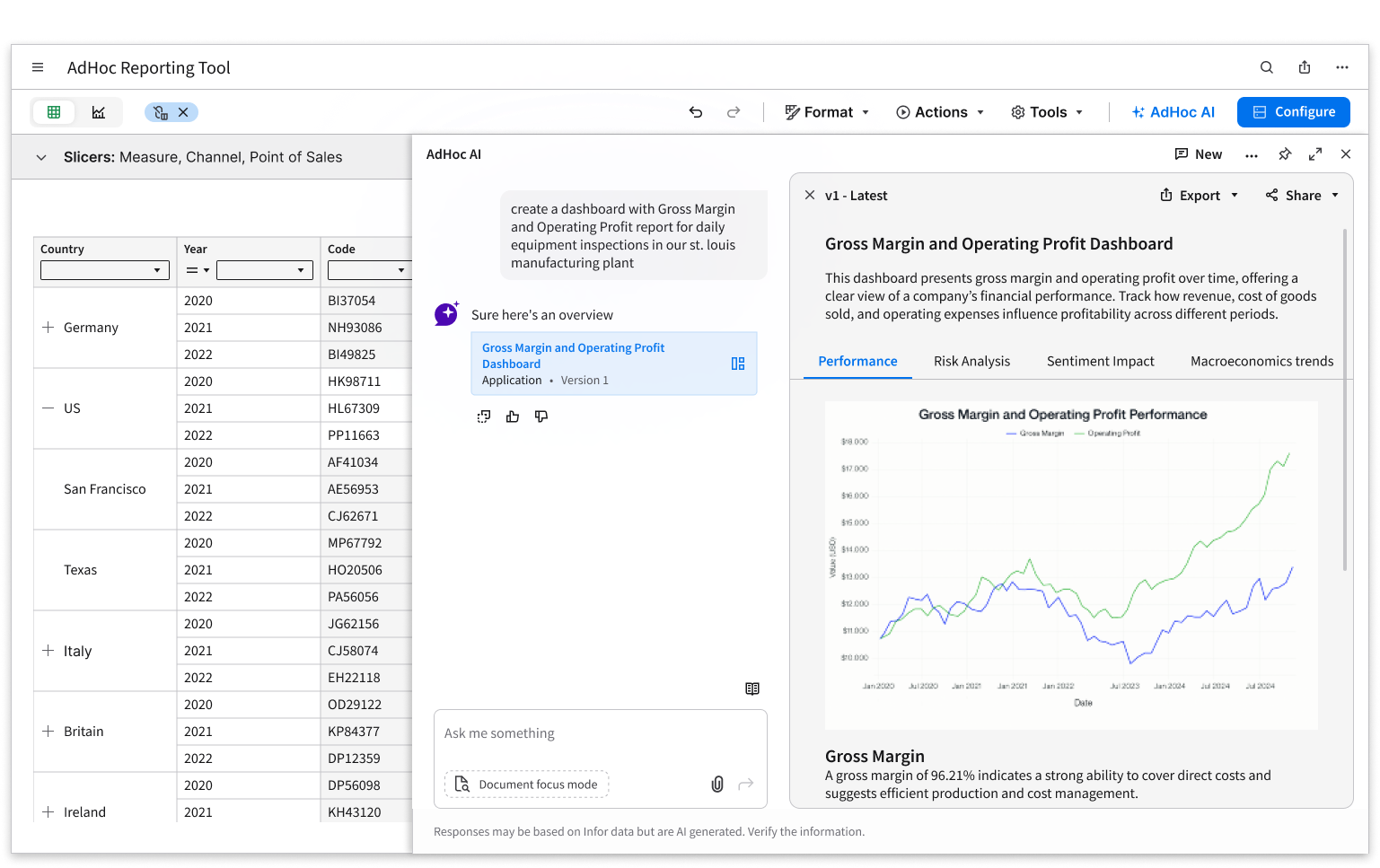1380x868 pixels.
Task: Select the Performance tab
Action: pyautogui.click(x=857, y=362)
